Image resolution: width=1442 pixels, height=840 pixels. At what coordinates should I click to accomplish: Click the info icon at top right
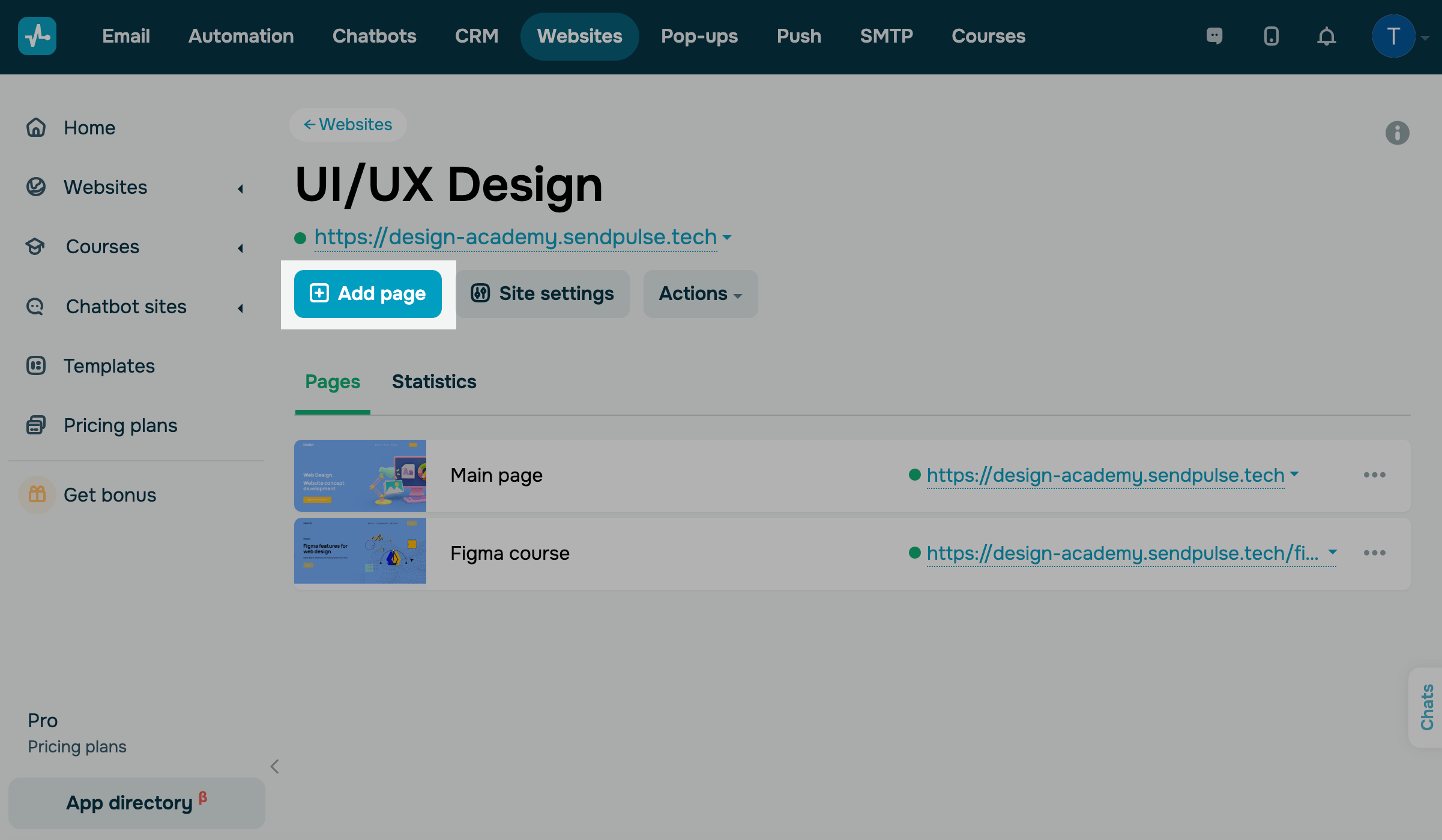coord(1397,133)
